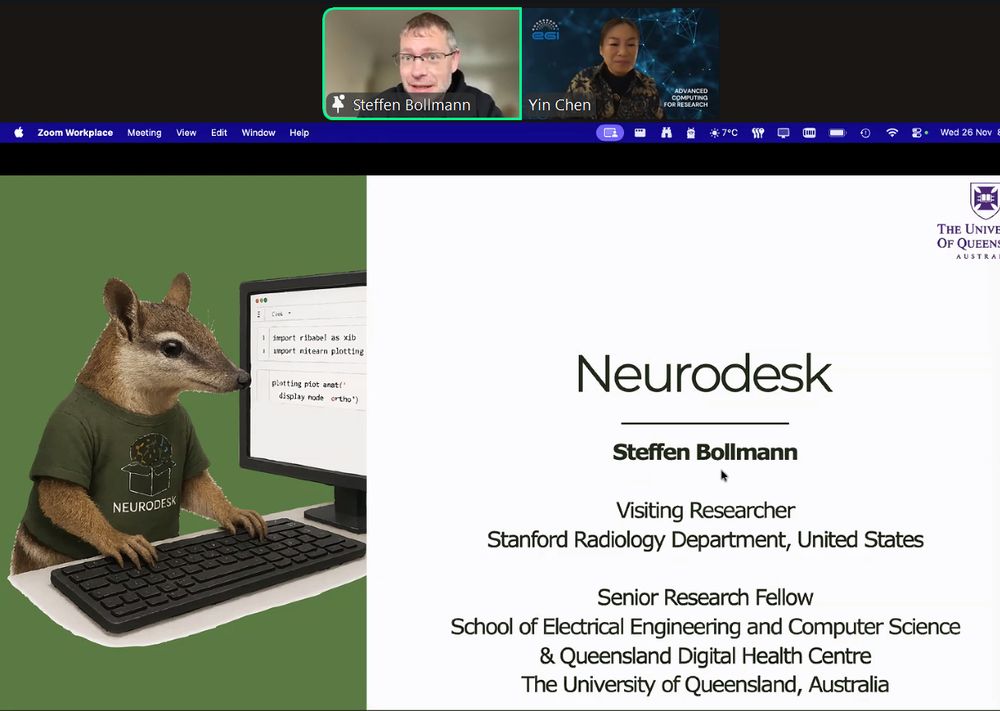The width and height of the screenshot is (1000, 711).
Task: Click the three-forks menu bar icon
Action: (758, 133)
